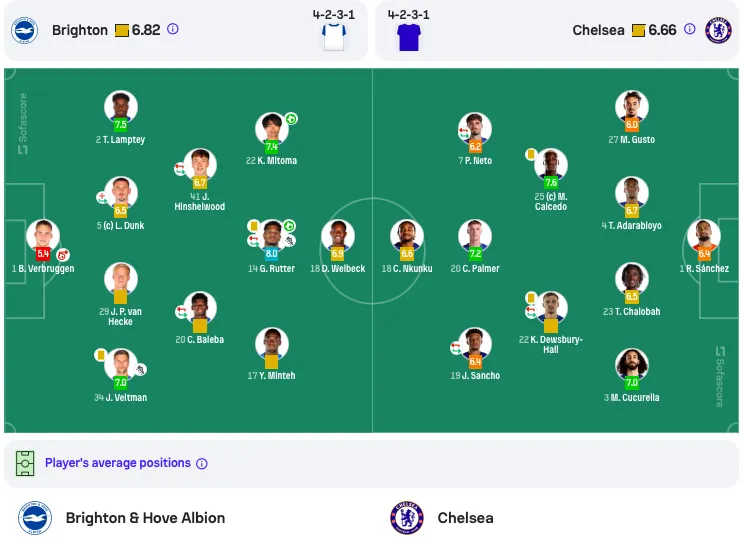Click the Chelsea club crest in the header
Viewport: 744px width, 539px height.
point(718,30)
